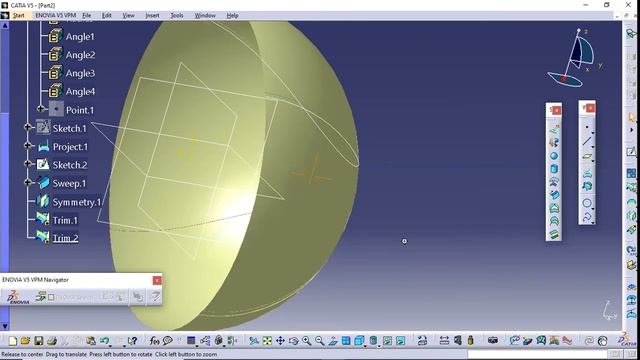This screenshot has width=640, height=360.
Task: Click the tree scrollbar up arrow
Action: click(5, 26)
